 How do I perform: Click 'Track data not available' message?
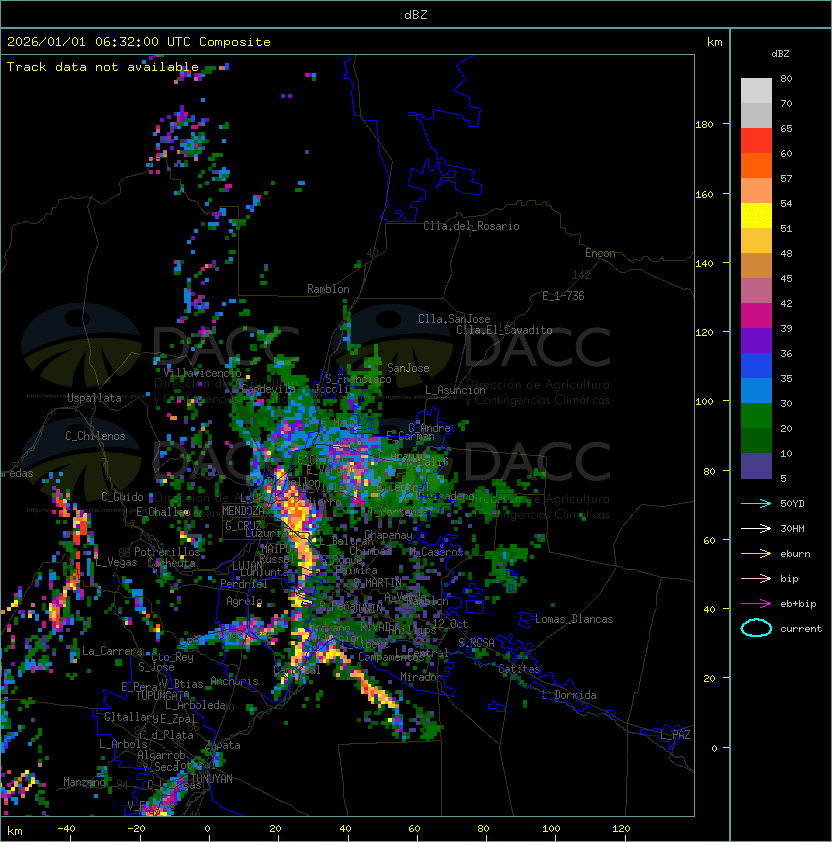[103, 67]
